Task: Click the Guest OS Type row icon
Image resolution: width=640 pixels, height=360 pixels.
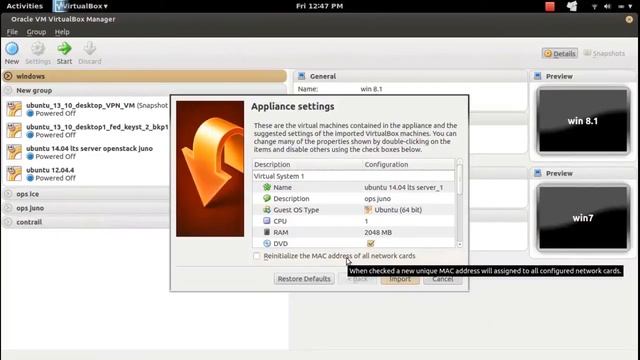Action: (267, 210)
